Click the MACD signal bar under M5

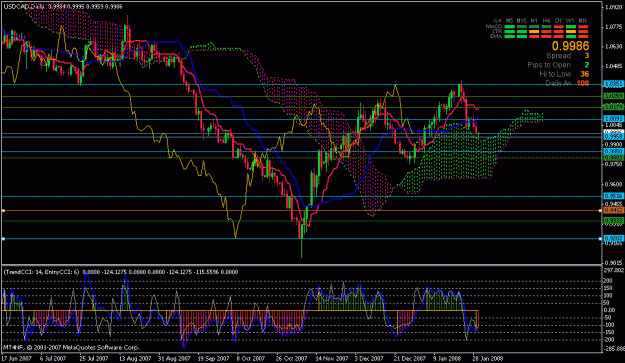pyautogui.click(x=510, y=27)
